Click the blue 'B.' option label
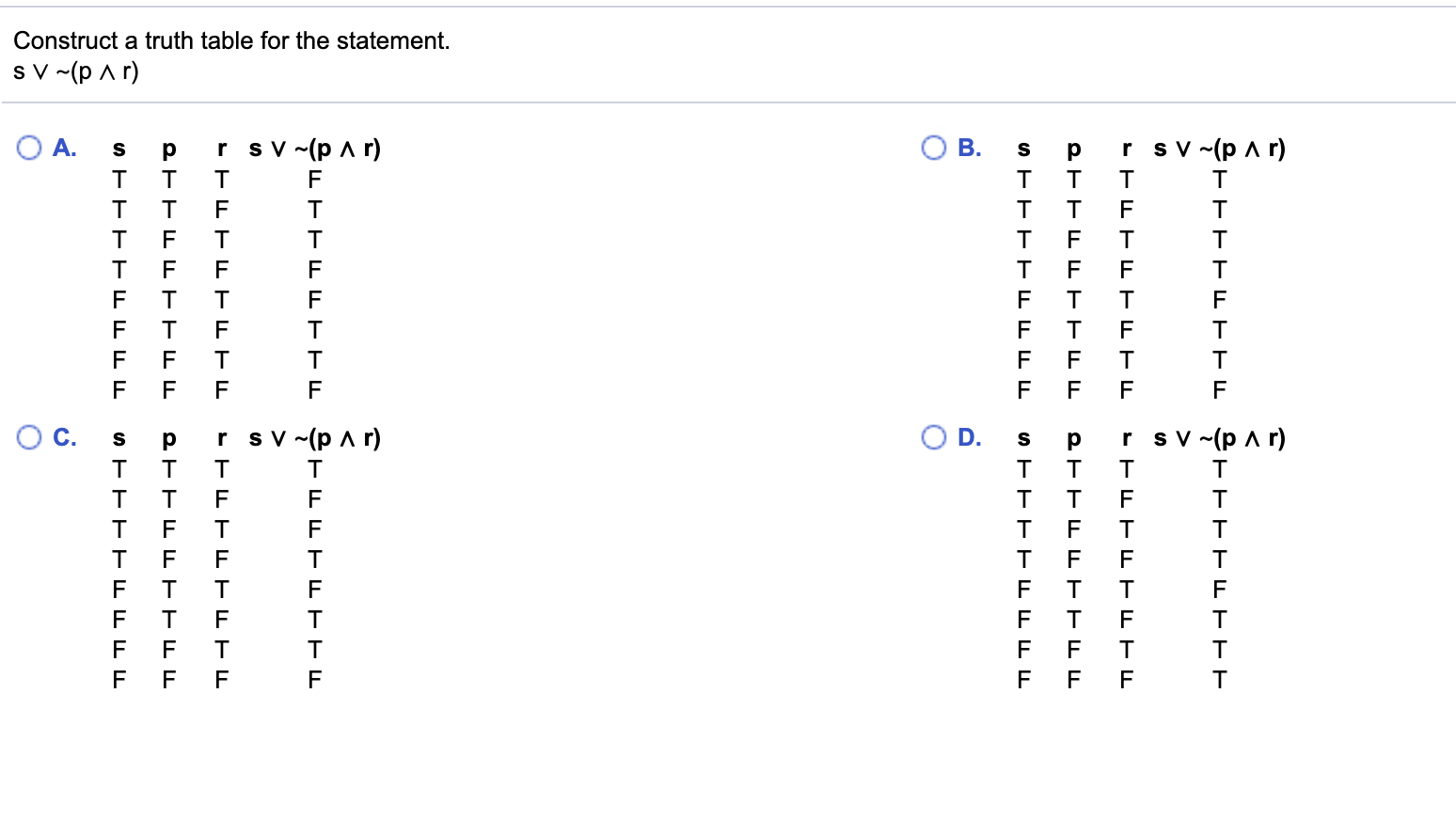The image size is (1456, 835). [x=969, y=148]
